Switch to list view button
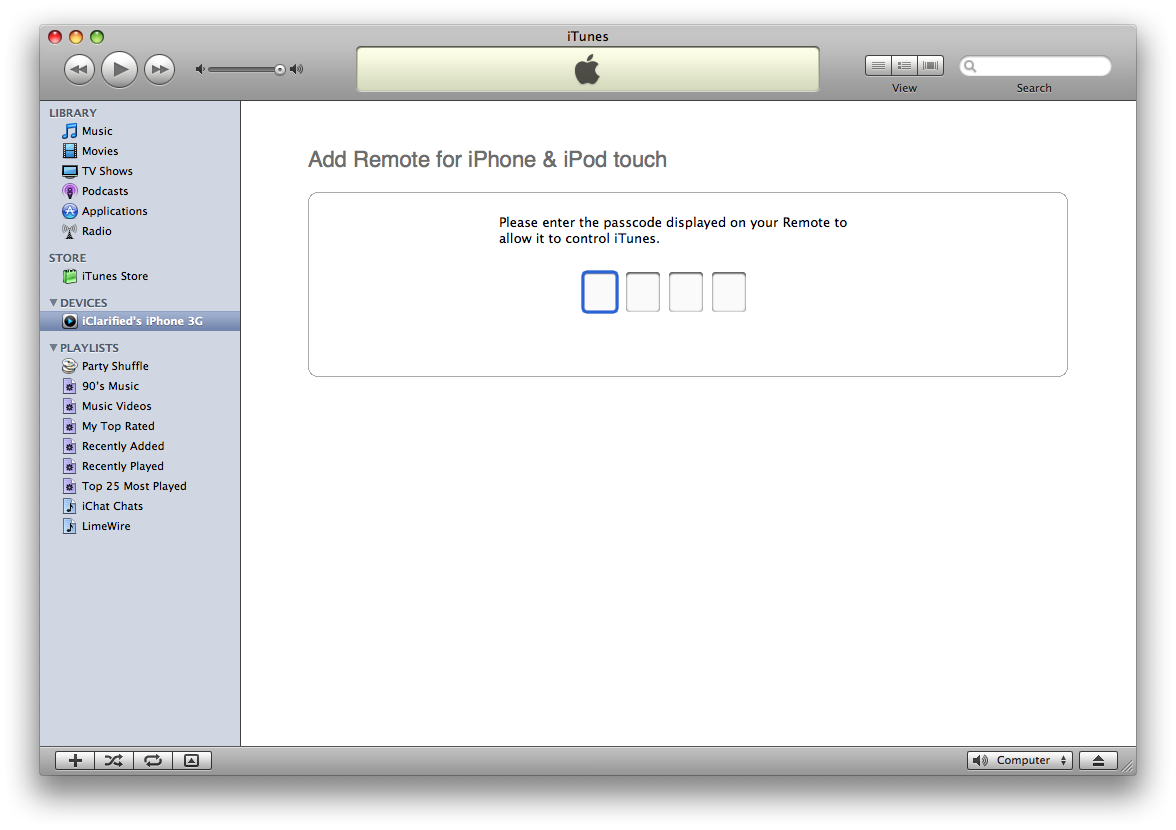This screenshot has height=830, width=1176. point(878,66)
